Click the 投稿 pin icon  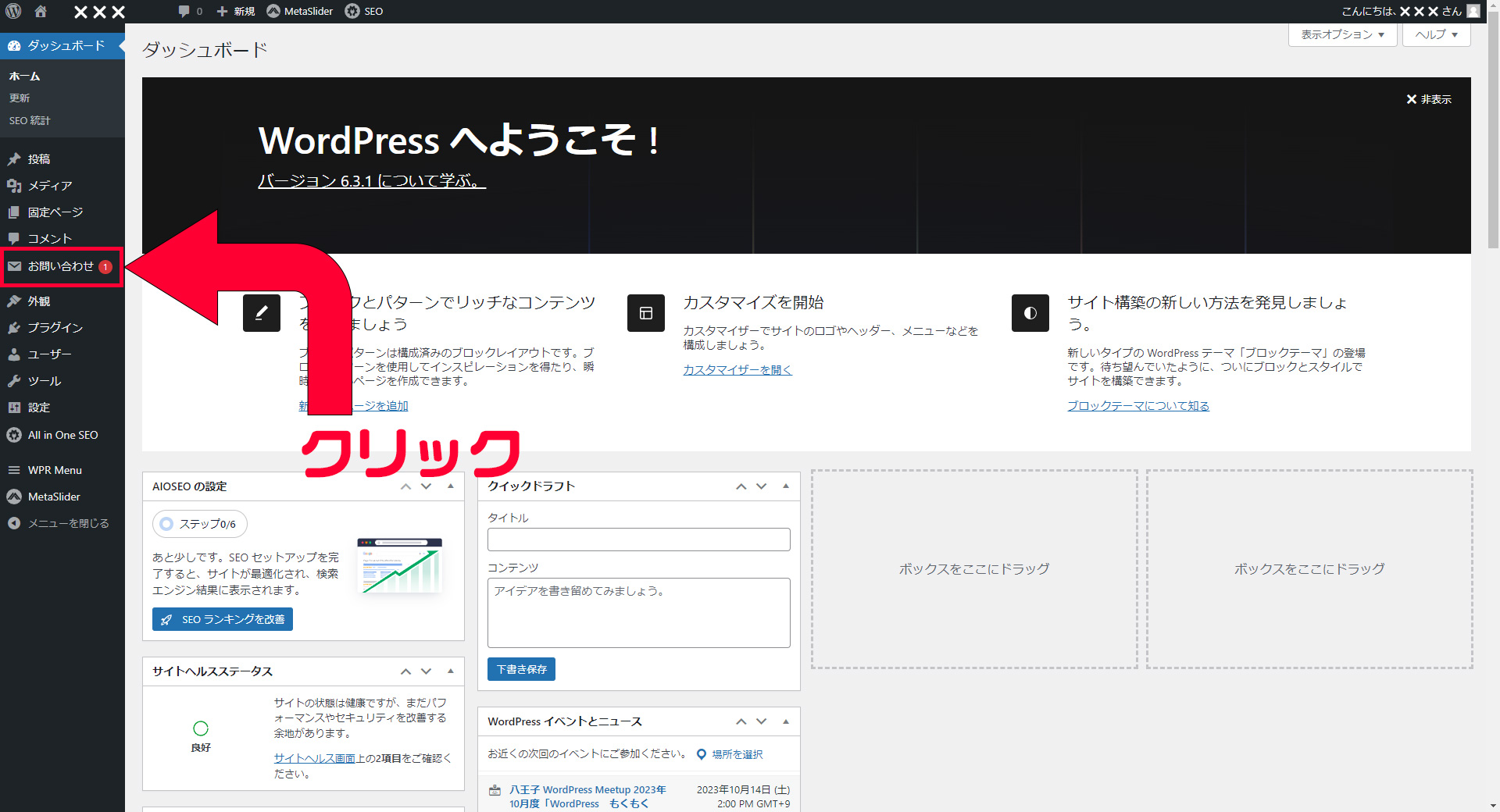pyautogui.click(x=14, y=159)
